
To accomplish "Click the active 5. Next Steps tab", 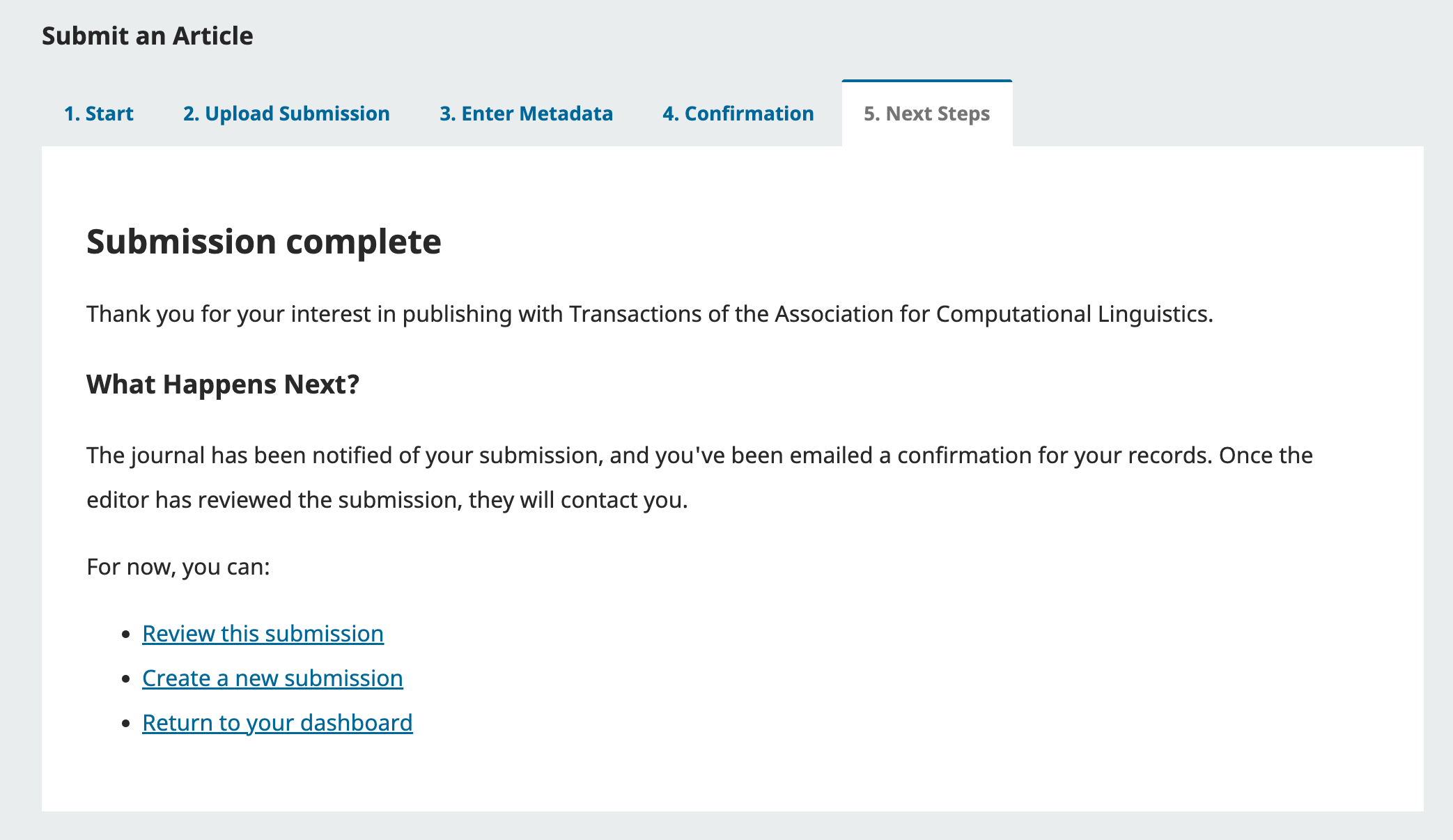I will (x=926, y=114).
